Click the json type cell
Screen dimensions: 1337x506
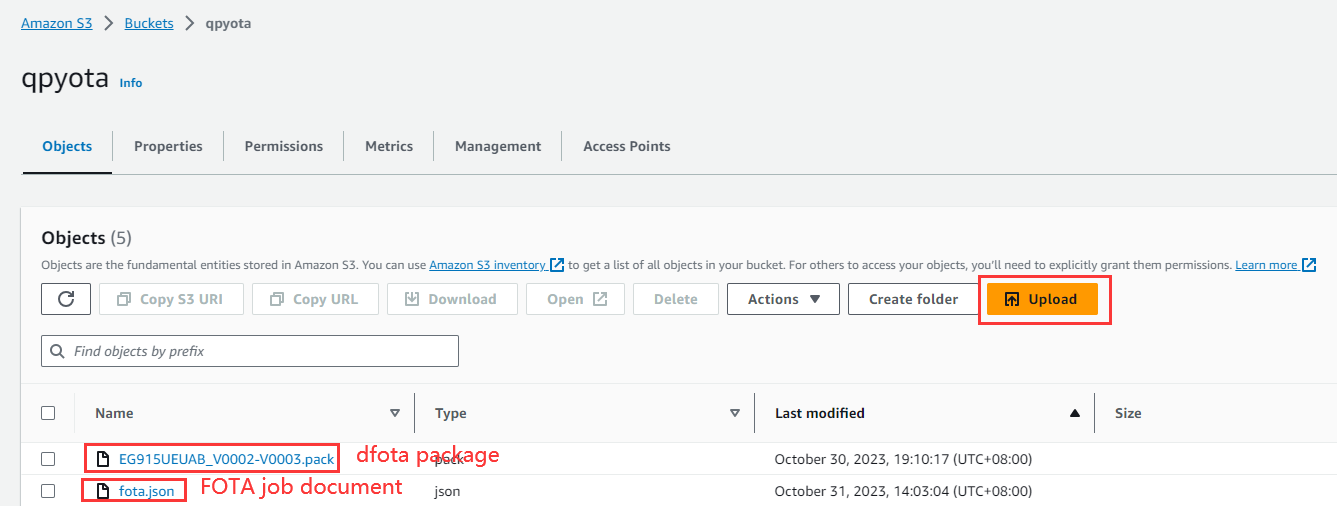tap(447, 491)
